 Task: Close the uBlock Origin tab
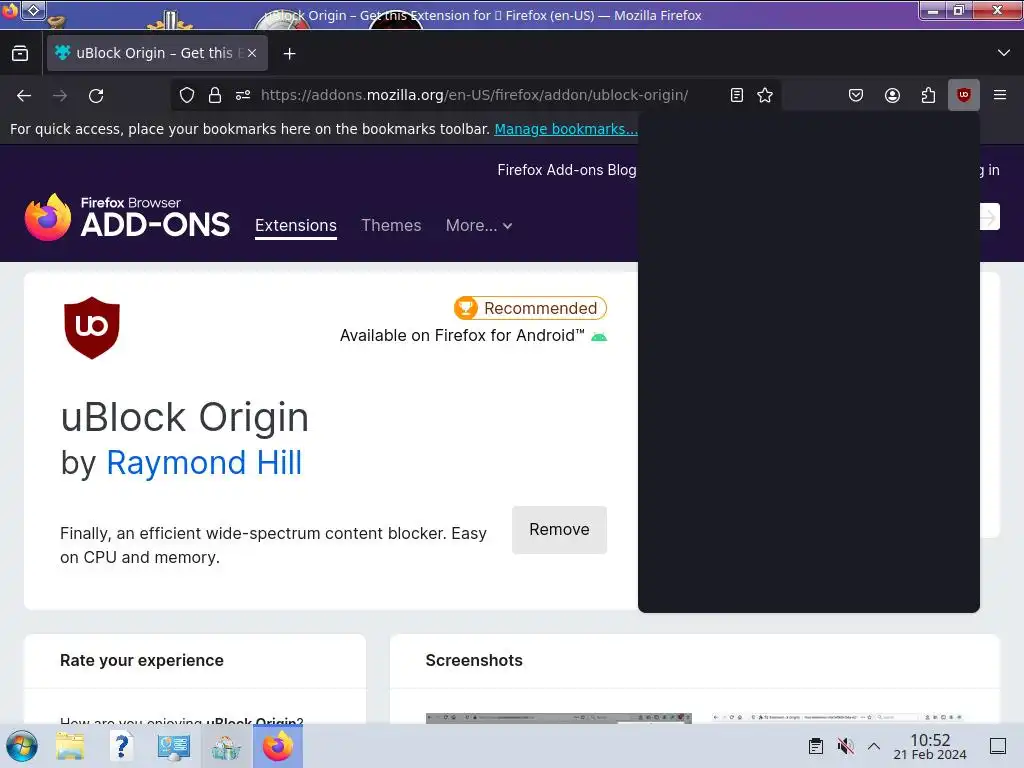pos(252,54)
